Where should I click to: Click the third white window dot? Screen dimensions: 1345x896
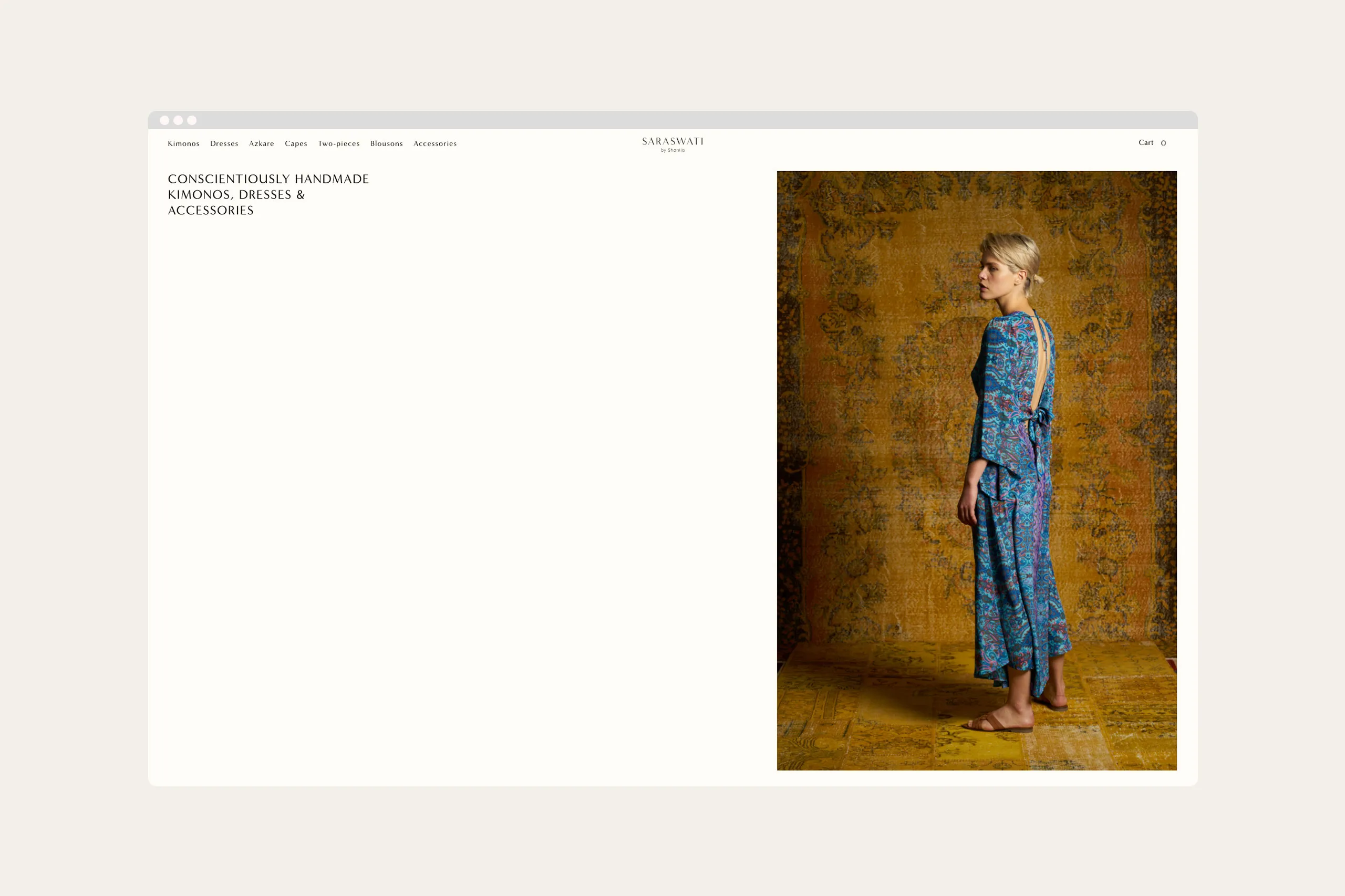[x=192, y=120]
